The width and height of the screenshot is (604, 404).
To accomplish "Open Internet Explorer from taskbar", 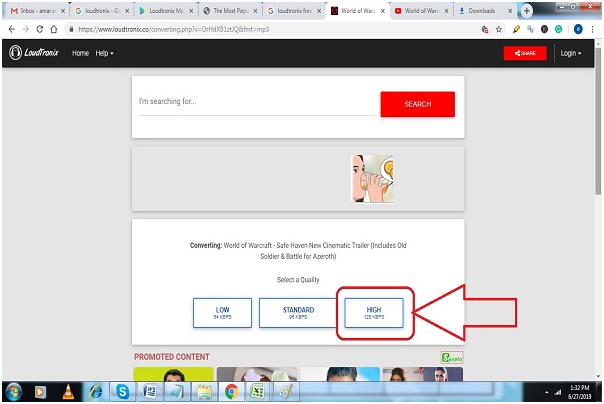I will pos(96,392).
